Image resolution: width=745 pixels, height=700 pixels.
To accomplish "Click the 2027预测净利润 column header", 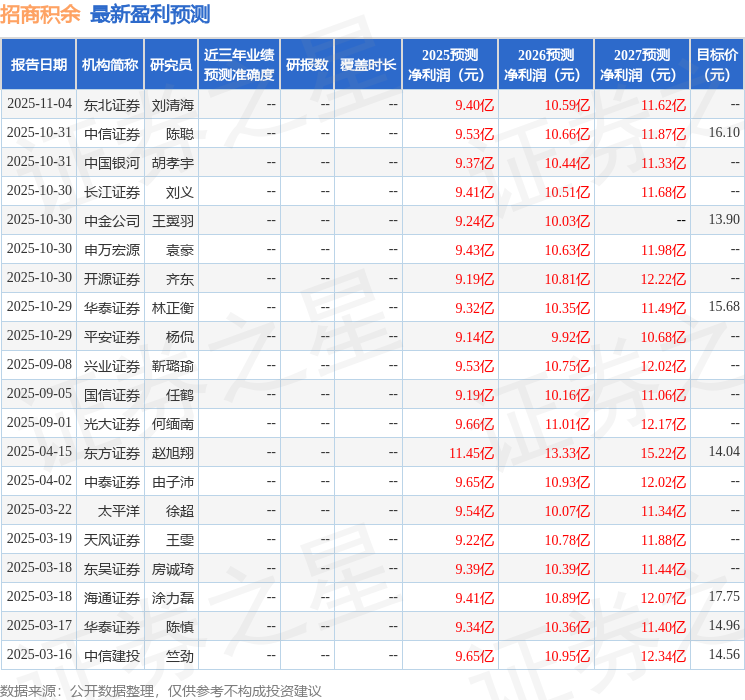I will (x=642, y=65).
